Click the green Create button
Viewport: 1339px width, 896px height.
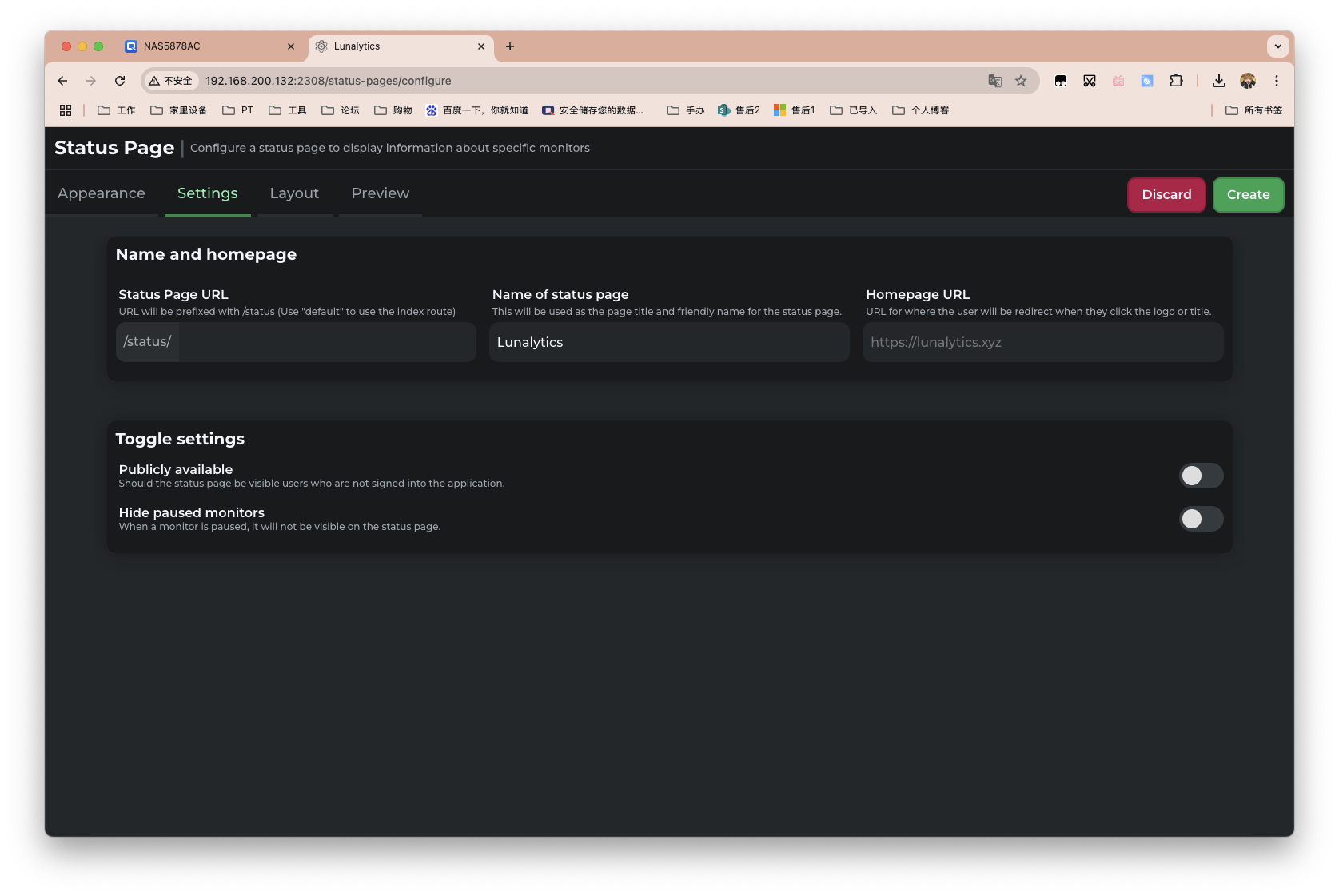point(1248,195)
